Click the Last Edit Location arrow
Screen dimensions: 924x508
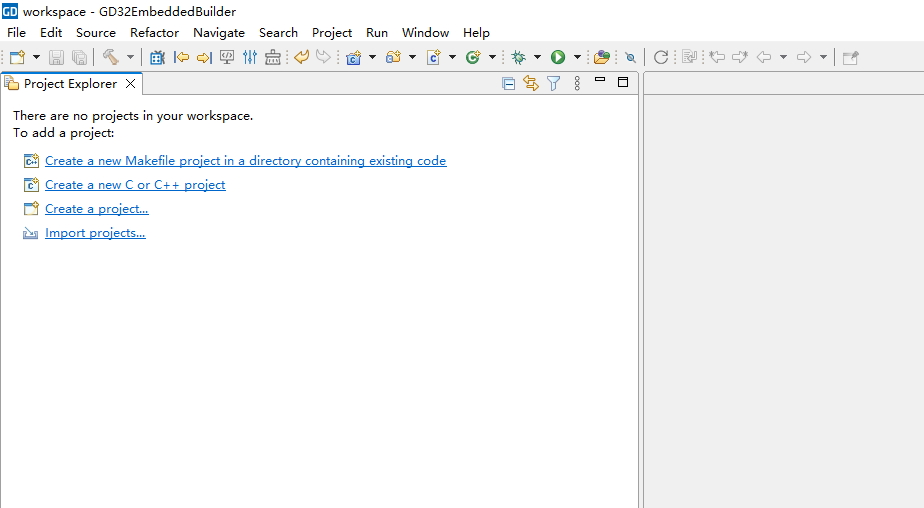click(x=717, y=57)
